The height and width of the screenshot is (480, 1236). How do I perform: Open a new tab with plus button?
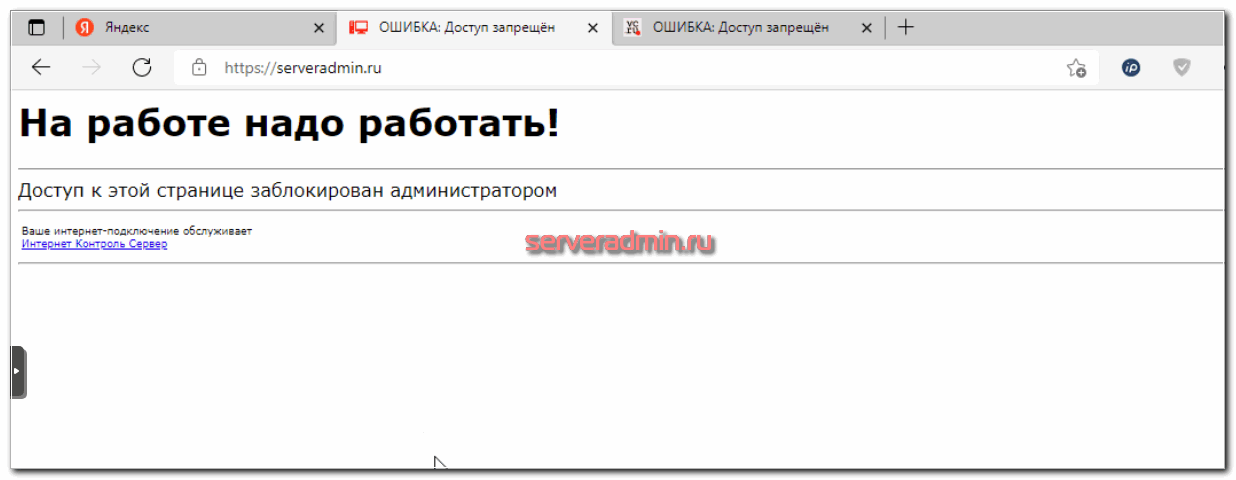coord(906,28)
